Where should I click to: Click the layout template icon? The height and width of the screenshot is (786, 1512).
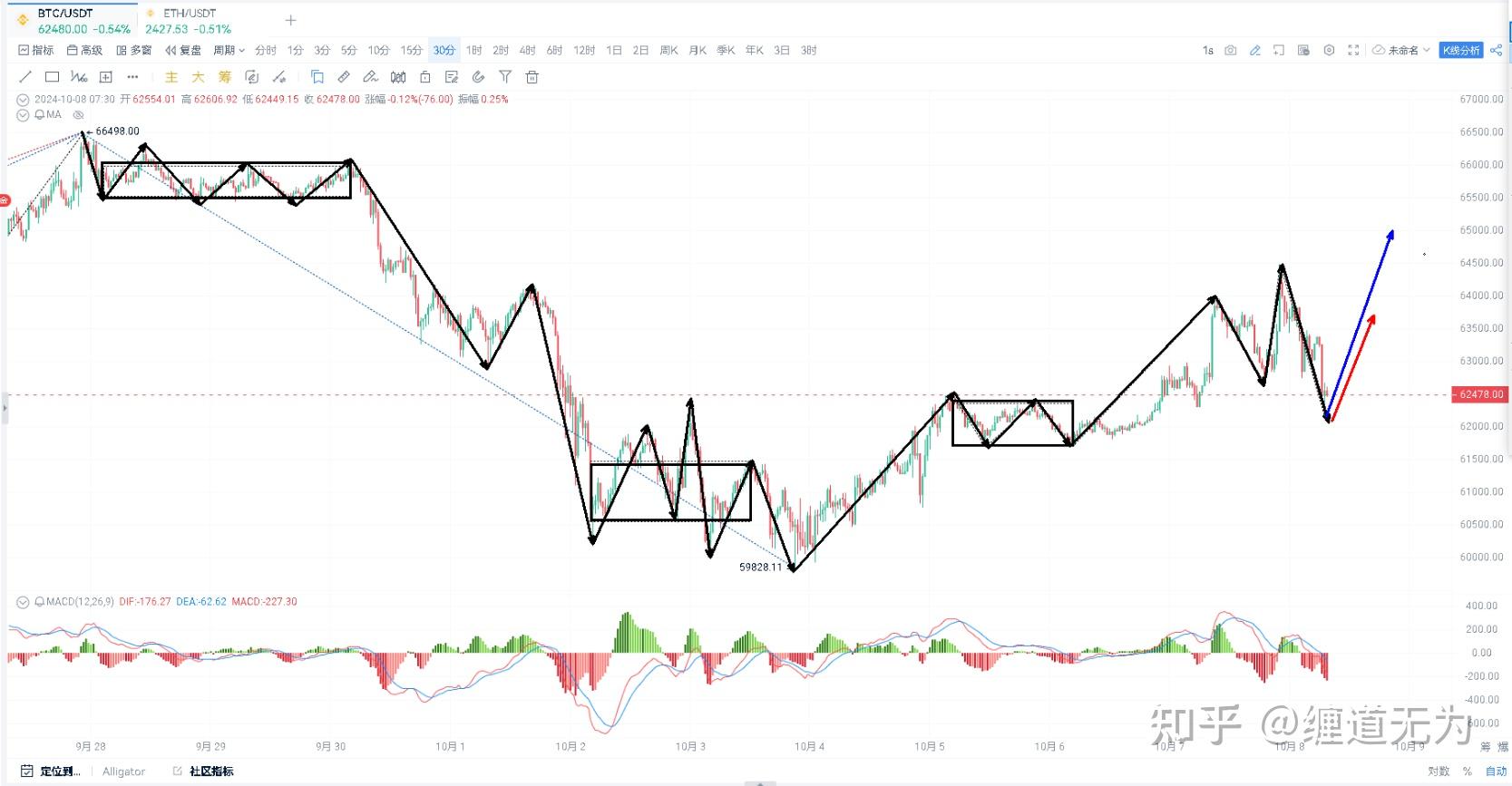[x=1303, y=51]
